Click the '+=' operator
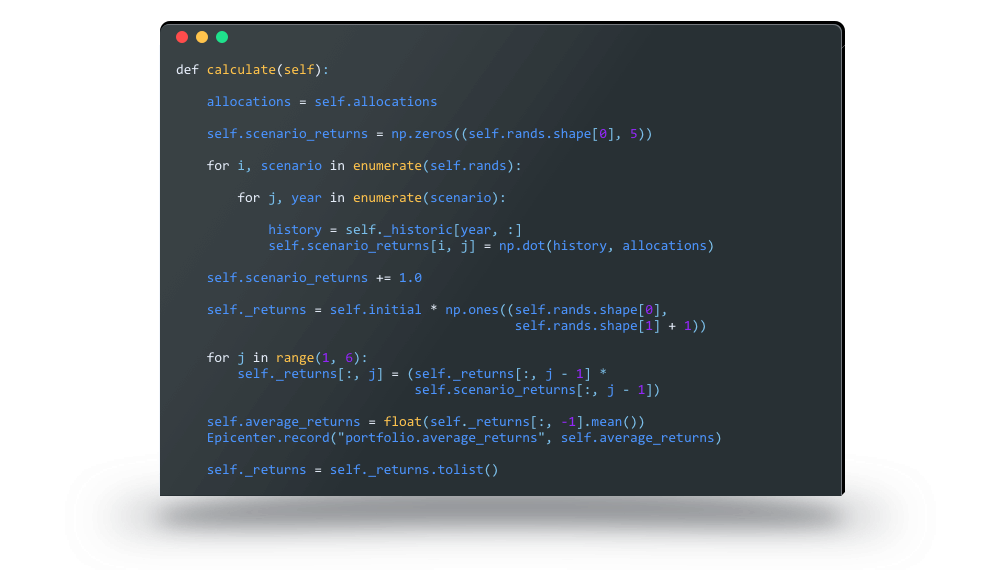Viewport: 1000px width, 570px height. 383,278
